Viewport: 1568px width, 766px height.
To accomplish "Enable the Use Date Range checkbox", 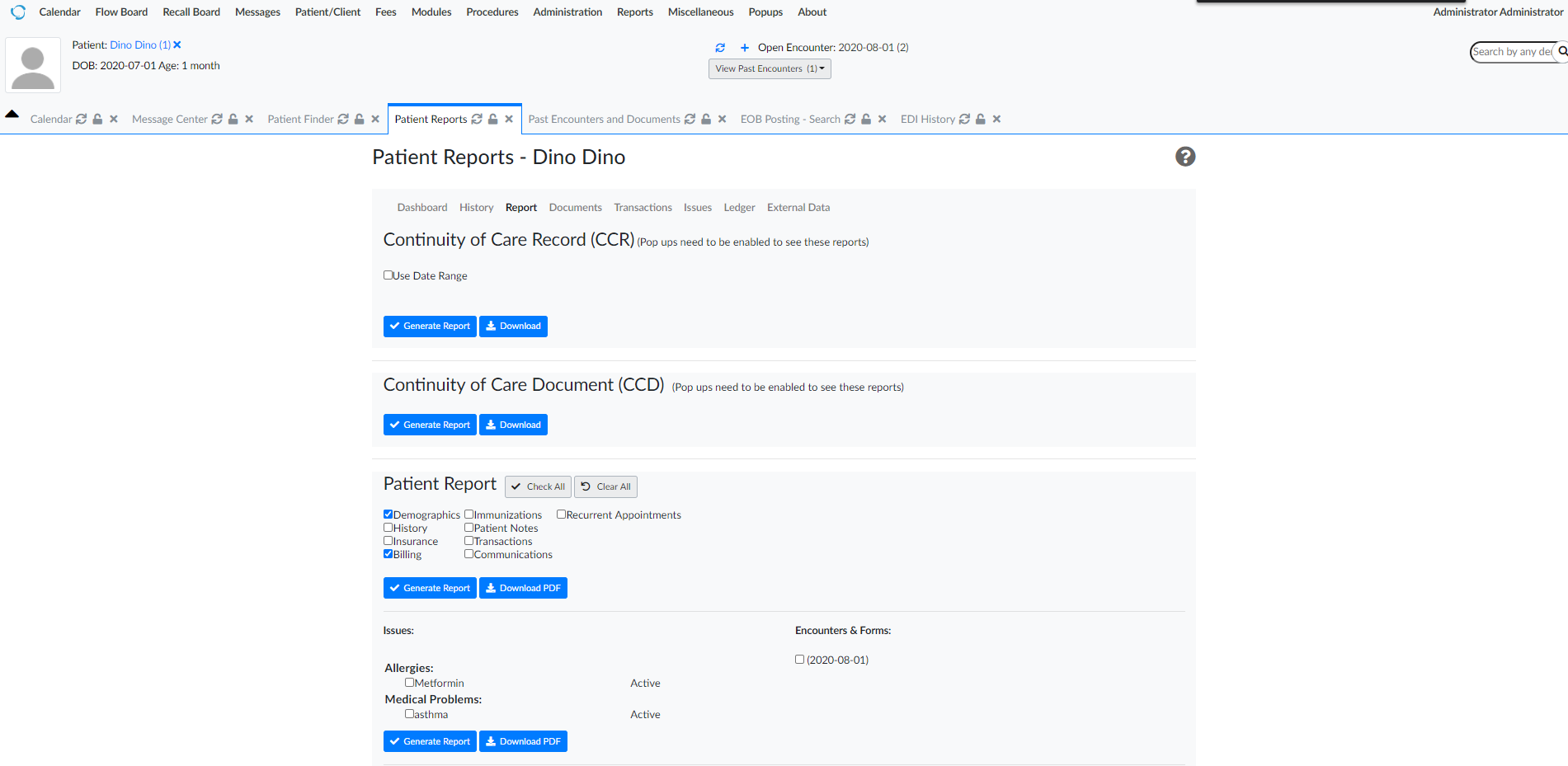I will pyautogui.click(x=388, y=275).
